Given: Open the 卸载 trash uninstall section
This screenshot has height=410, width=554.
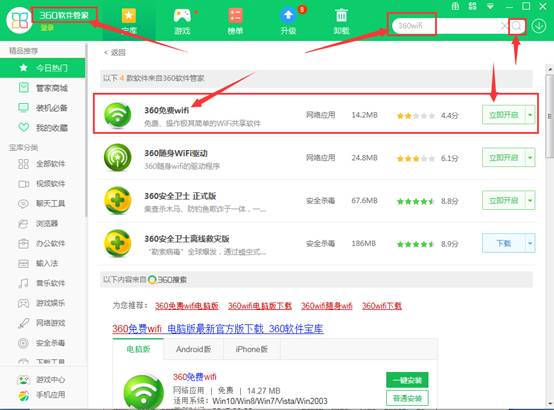Looking at the screenshot, I should tap(341, 21).
